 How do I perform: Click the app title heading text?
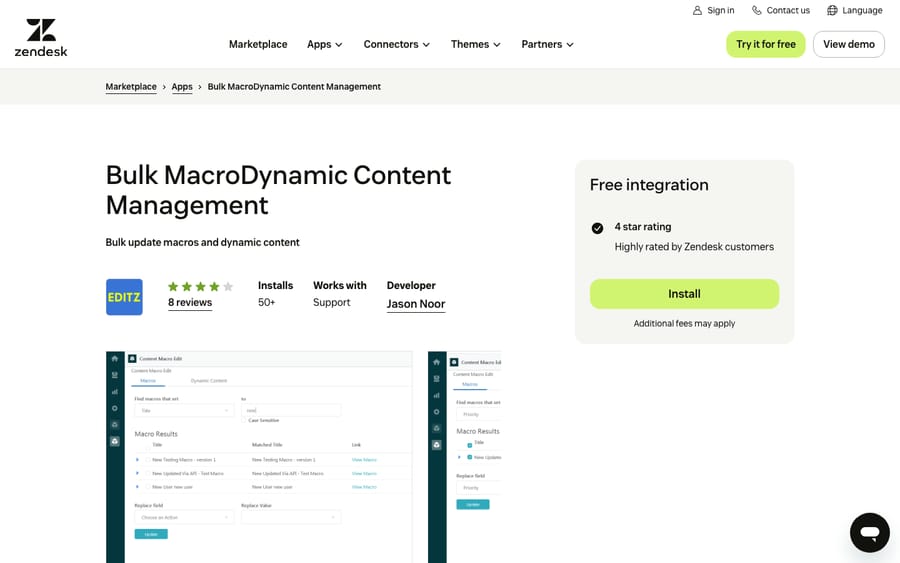coord(278,190)
